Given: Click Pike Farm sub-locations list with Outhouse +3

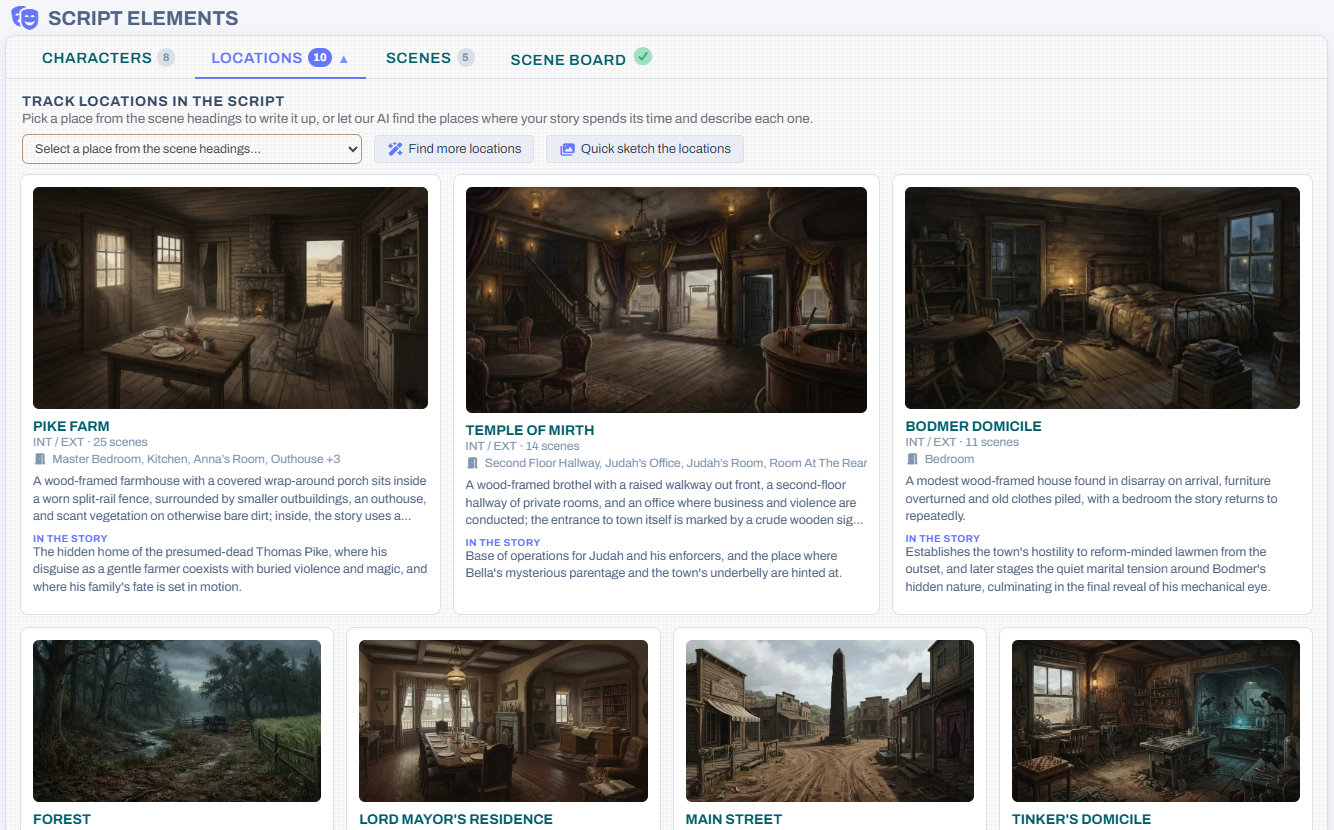Looking at the screenshot, I should click(x=196, y=459).
